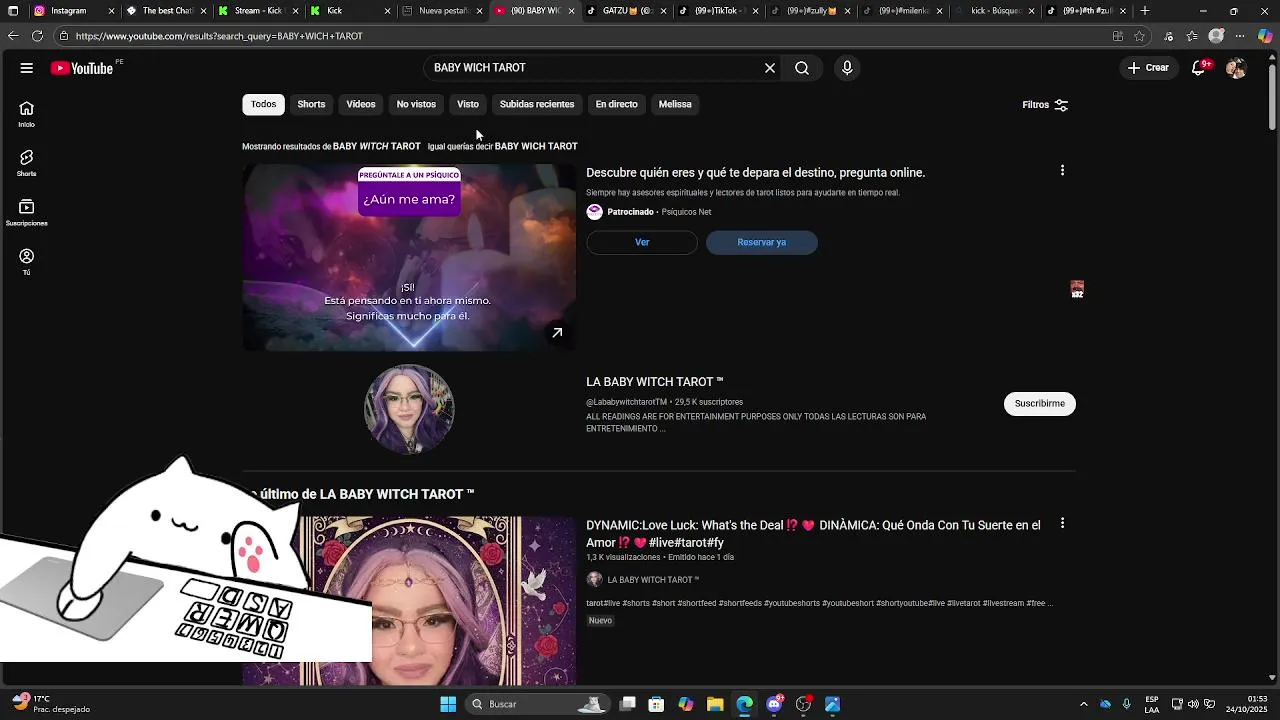Open the Tú section in the sidebar
This screenshot has height=720, width=1280.
[x=27, y=262]
